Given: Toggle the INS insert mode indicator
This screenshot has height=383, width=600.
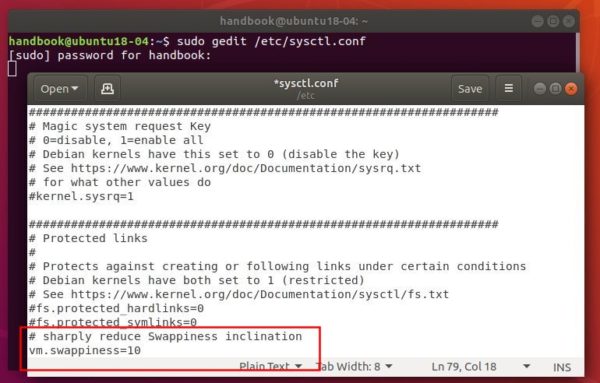Looking at the screenshot, I should [562, 367].
